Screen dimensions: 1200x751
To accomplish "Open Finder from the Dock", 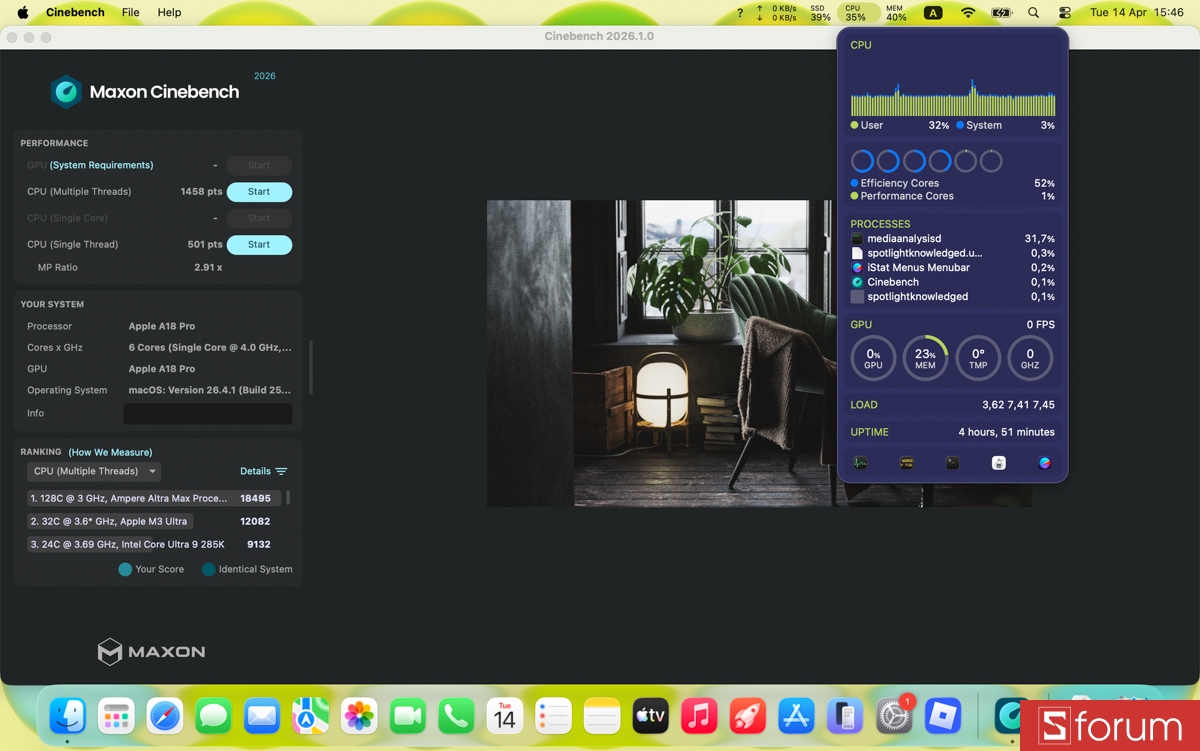I will click(68, 716).
